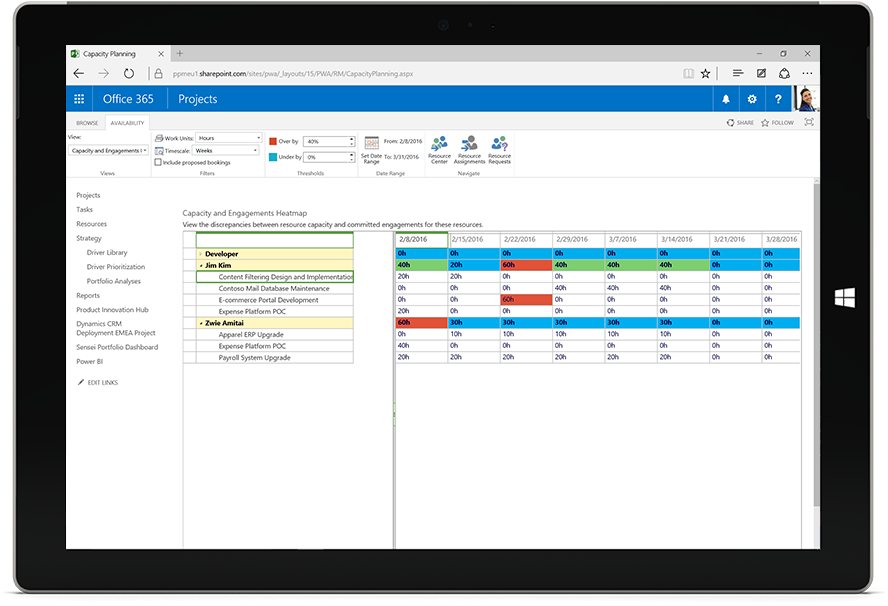Screen dimensions: 888x606
Task: Select Content Filtering Design and Implementation row
Action: tap(275, 277)
